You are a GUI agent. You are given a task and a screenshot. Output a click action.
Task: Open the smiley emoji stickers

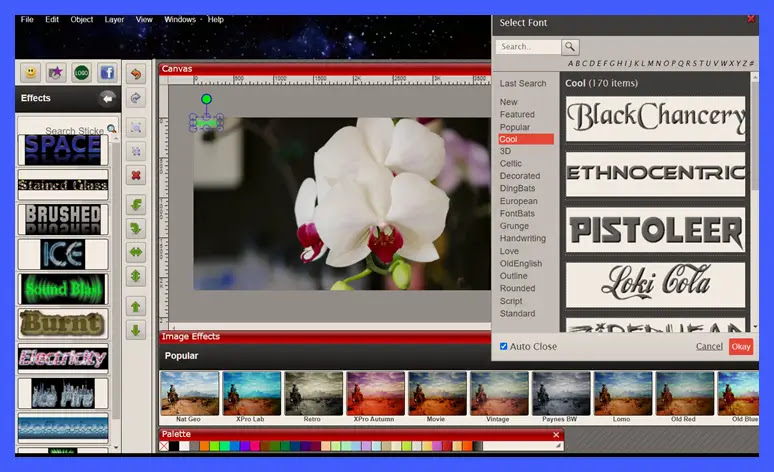31,73
